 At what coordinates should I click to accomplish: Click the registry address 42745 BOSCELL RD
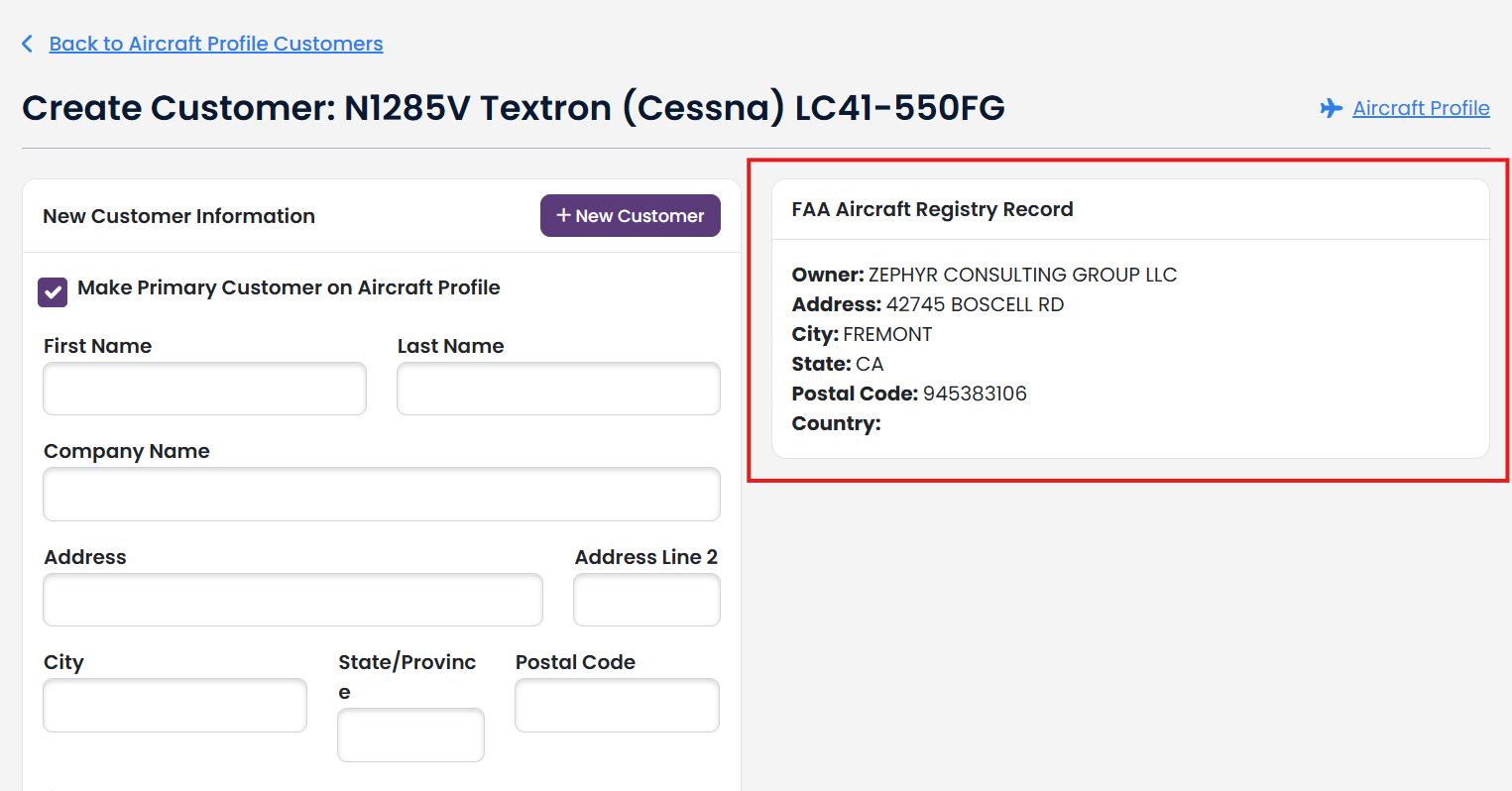[975, 304]
